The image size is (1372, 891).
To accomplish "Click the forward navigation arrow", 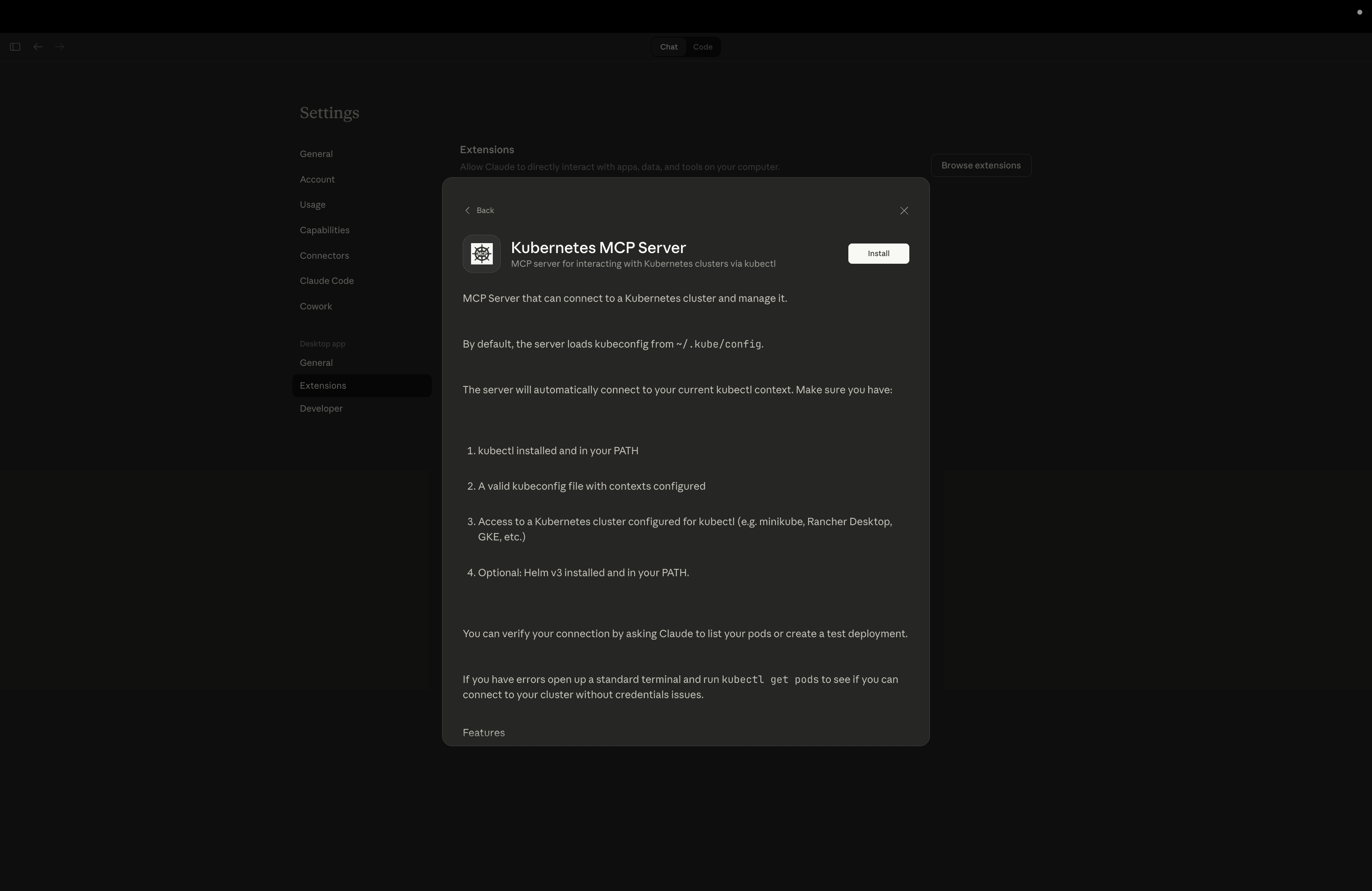I will [x=59, y=46].
